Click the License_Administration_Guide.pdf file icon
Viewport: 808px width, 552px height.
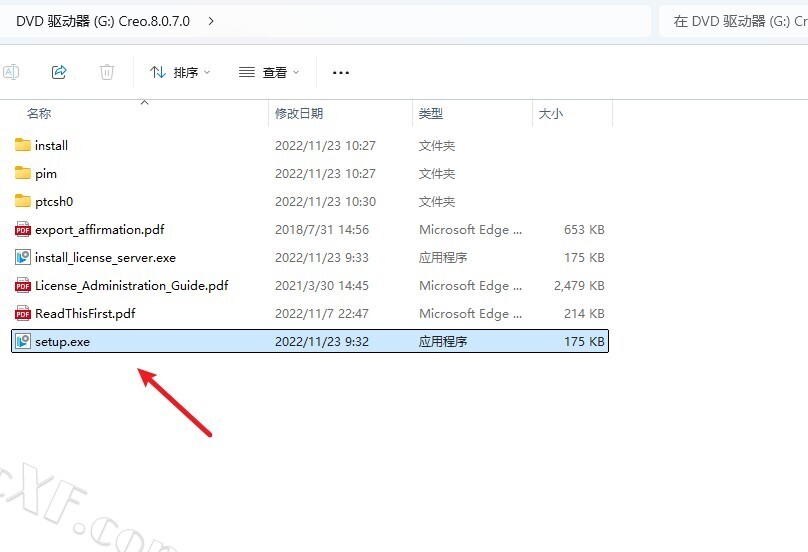[x=23, y=285]
